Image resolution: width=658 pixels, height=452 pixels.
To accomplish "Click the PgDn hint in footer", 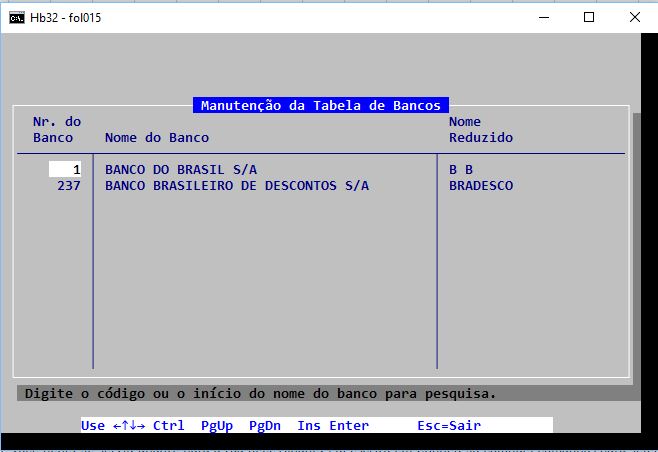I will [265, 426].
